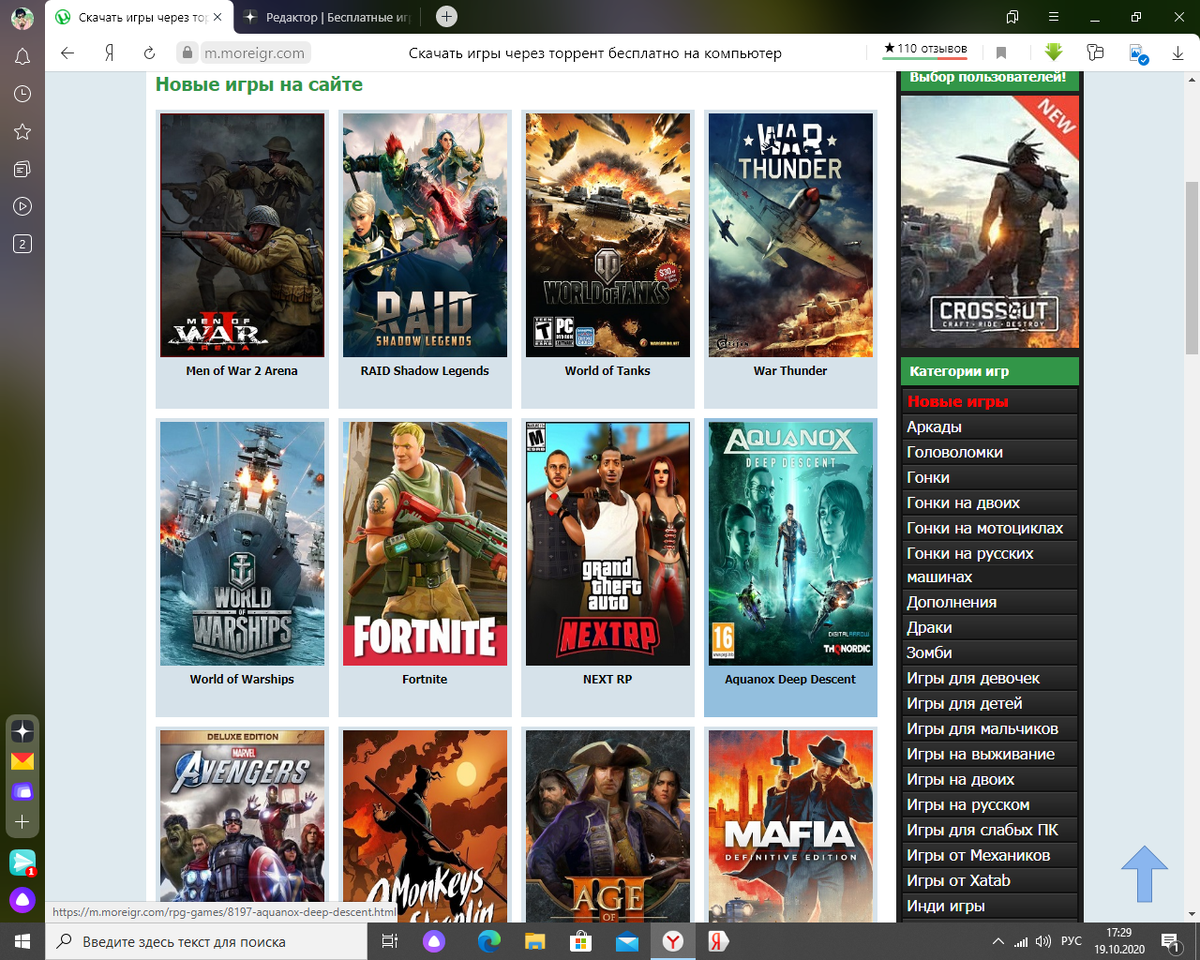
Task: Switch the 'РУС' keyboard language indicator
Action: click(x=1071, y=941)
